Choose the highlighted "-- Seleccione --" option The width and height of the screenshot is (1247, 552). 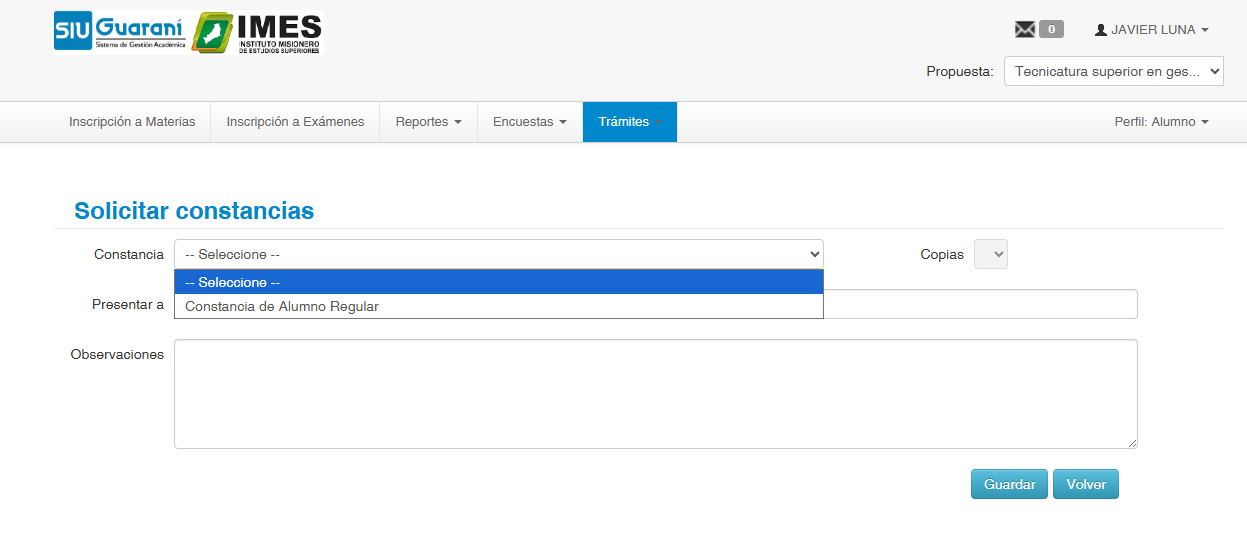click(498, 282)
